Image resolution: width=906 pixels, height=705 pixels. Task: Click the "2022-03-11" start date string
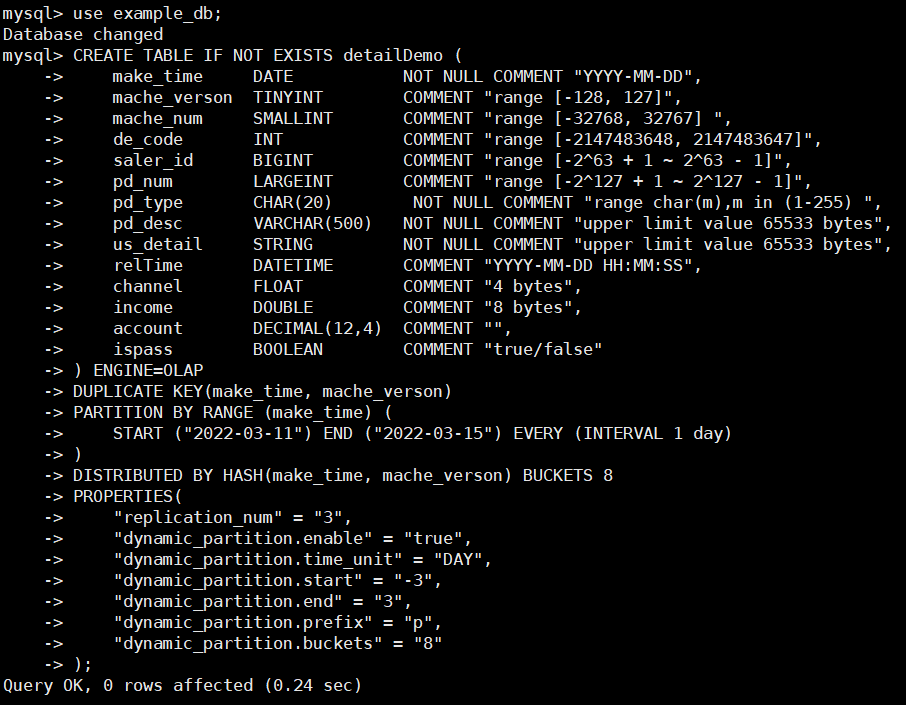point(243,433)
